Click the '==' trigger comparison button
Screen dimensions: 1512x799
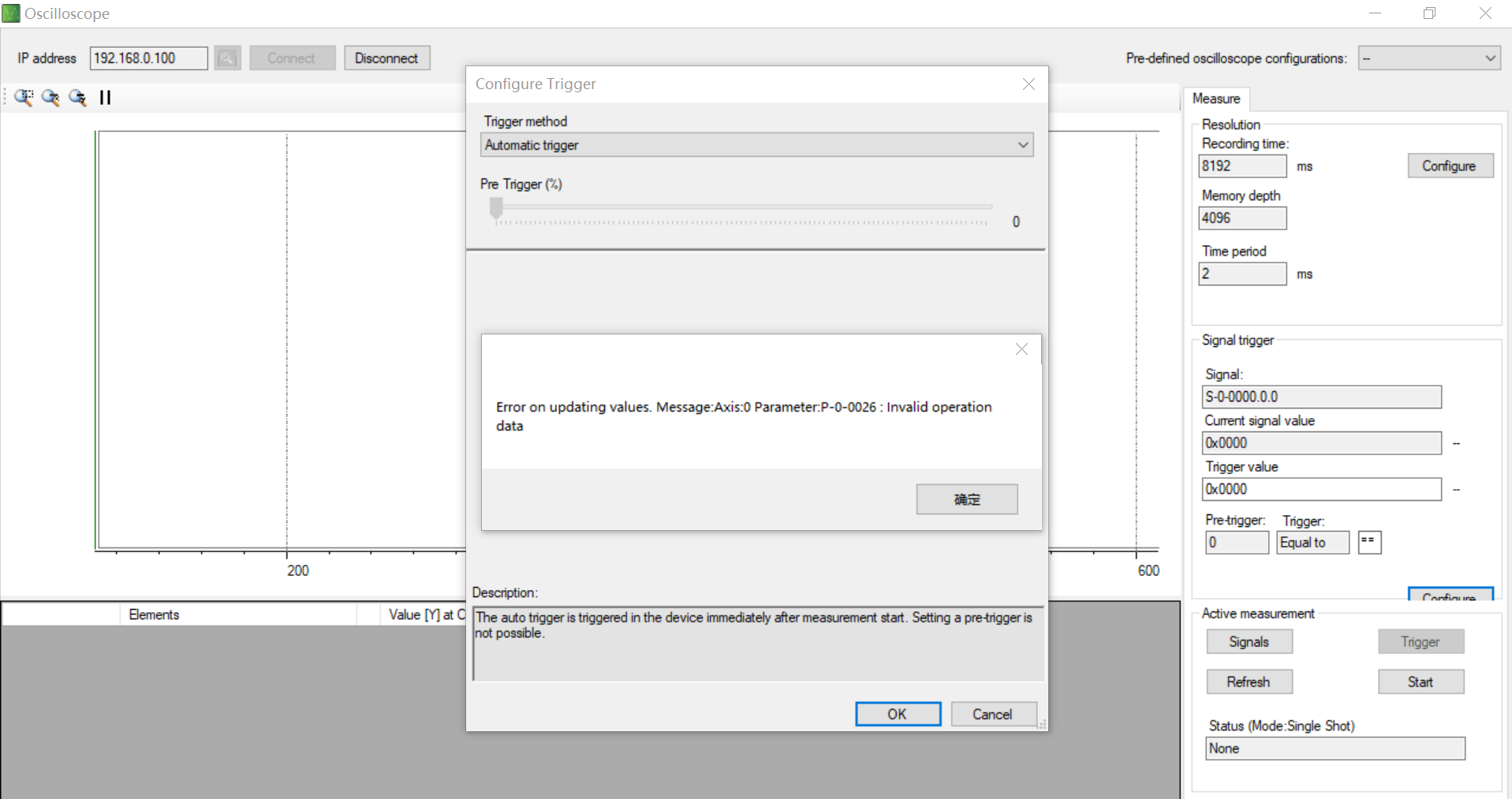[x=1369, y=543]
